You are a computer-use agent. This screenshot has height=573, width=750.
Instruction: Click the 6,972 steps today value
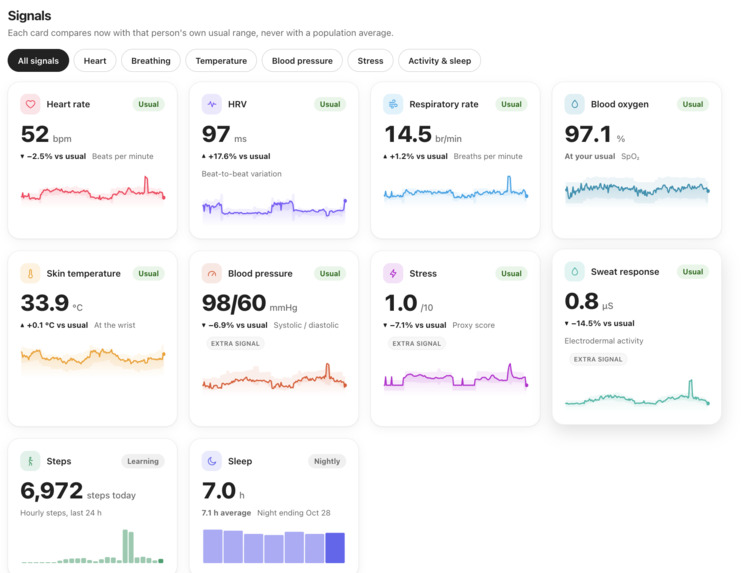78,491
